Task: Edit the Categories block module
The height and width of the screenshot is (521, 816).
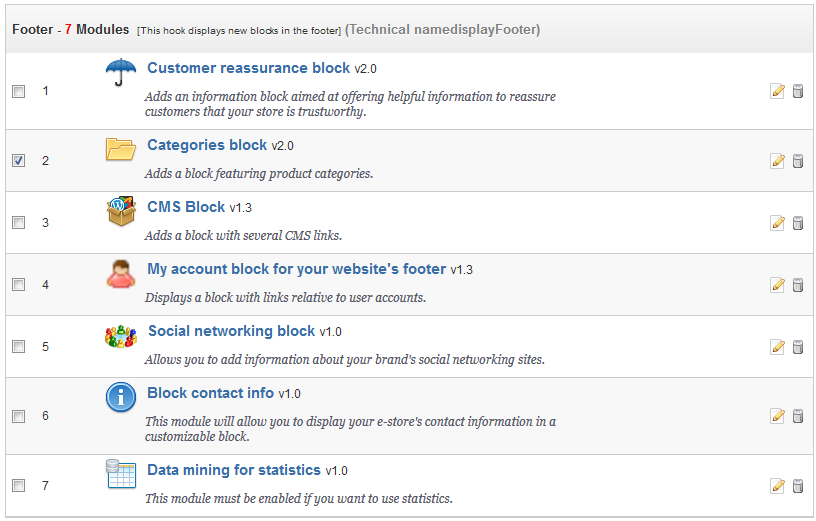Action: (777, 161)
